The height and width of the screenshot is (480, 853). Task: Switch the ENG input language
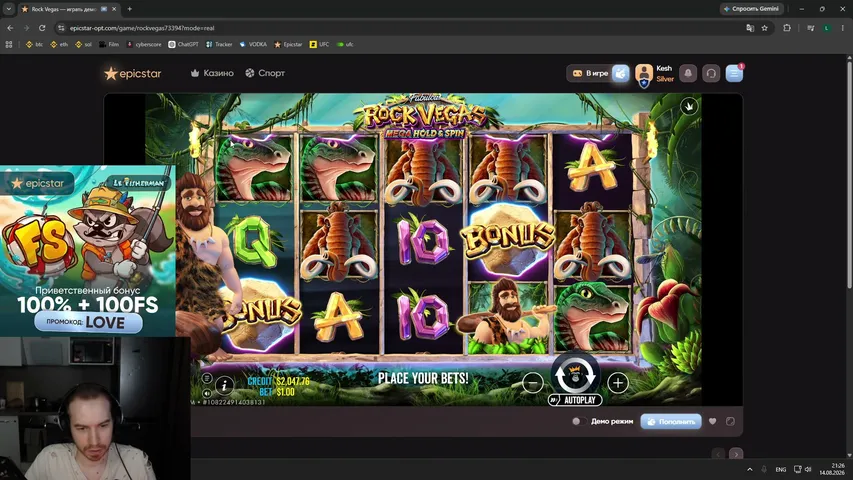tap(781, 469)
